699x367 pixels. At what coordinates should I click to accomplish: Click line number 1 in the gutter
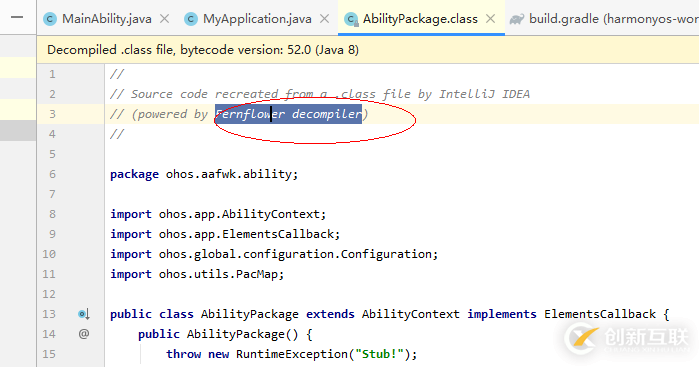[52, 74]
